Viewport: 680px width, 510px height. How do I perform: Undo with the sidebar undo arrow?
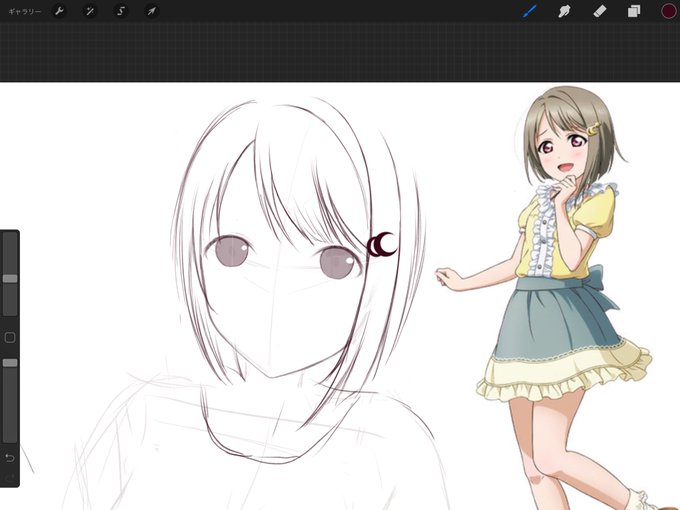point(10,458)
